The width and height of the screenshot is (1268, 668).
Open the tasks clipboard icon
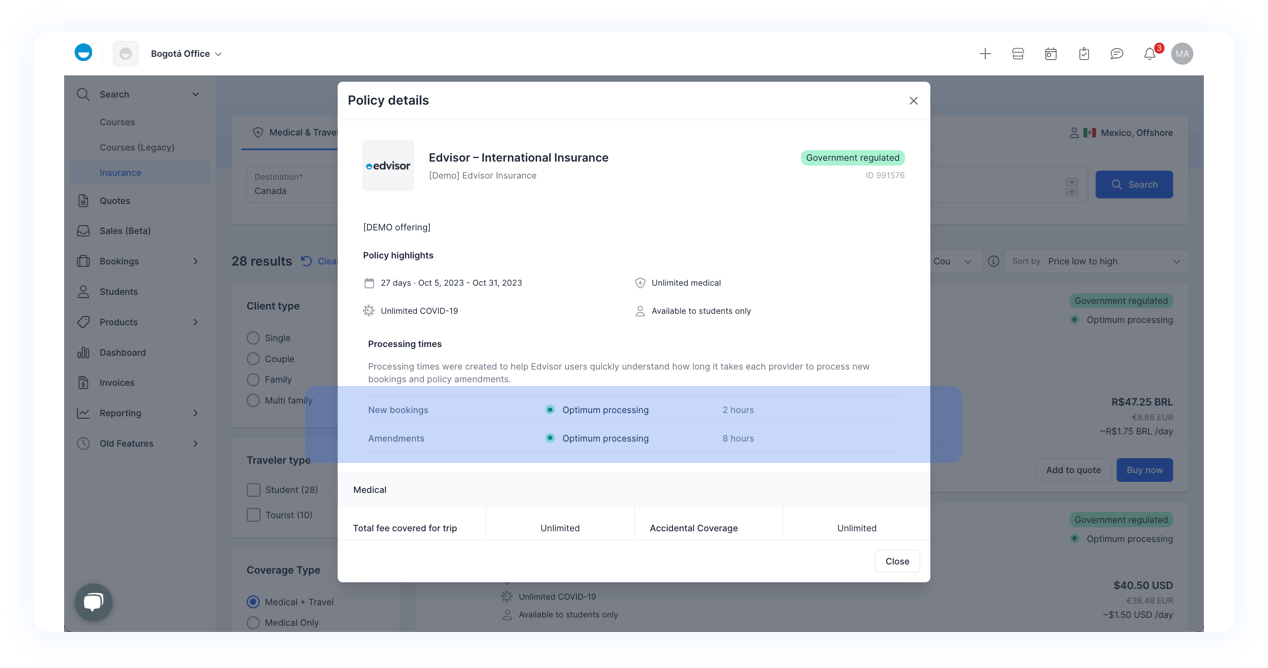pos(1084,54)
